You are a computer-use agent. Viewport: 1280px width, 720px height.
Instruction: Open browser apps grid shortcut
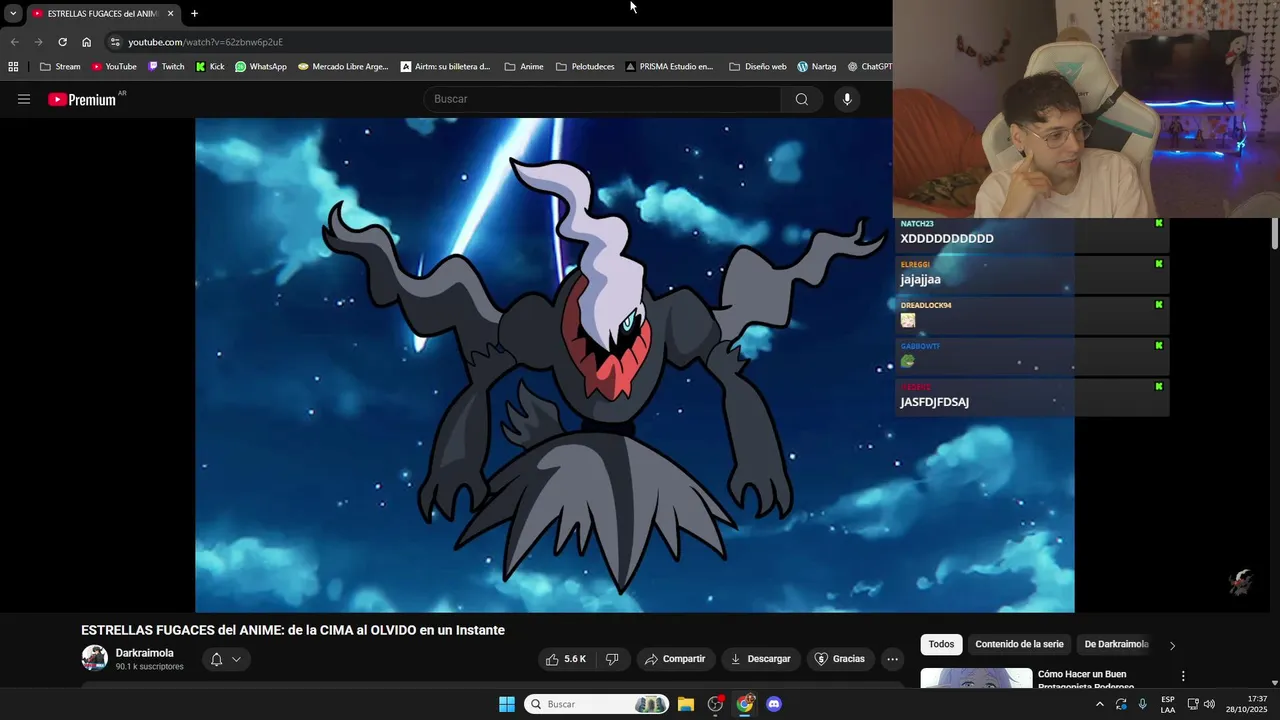point(13,67)
